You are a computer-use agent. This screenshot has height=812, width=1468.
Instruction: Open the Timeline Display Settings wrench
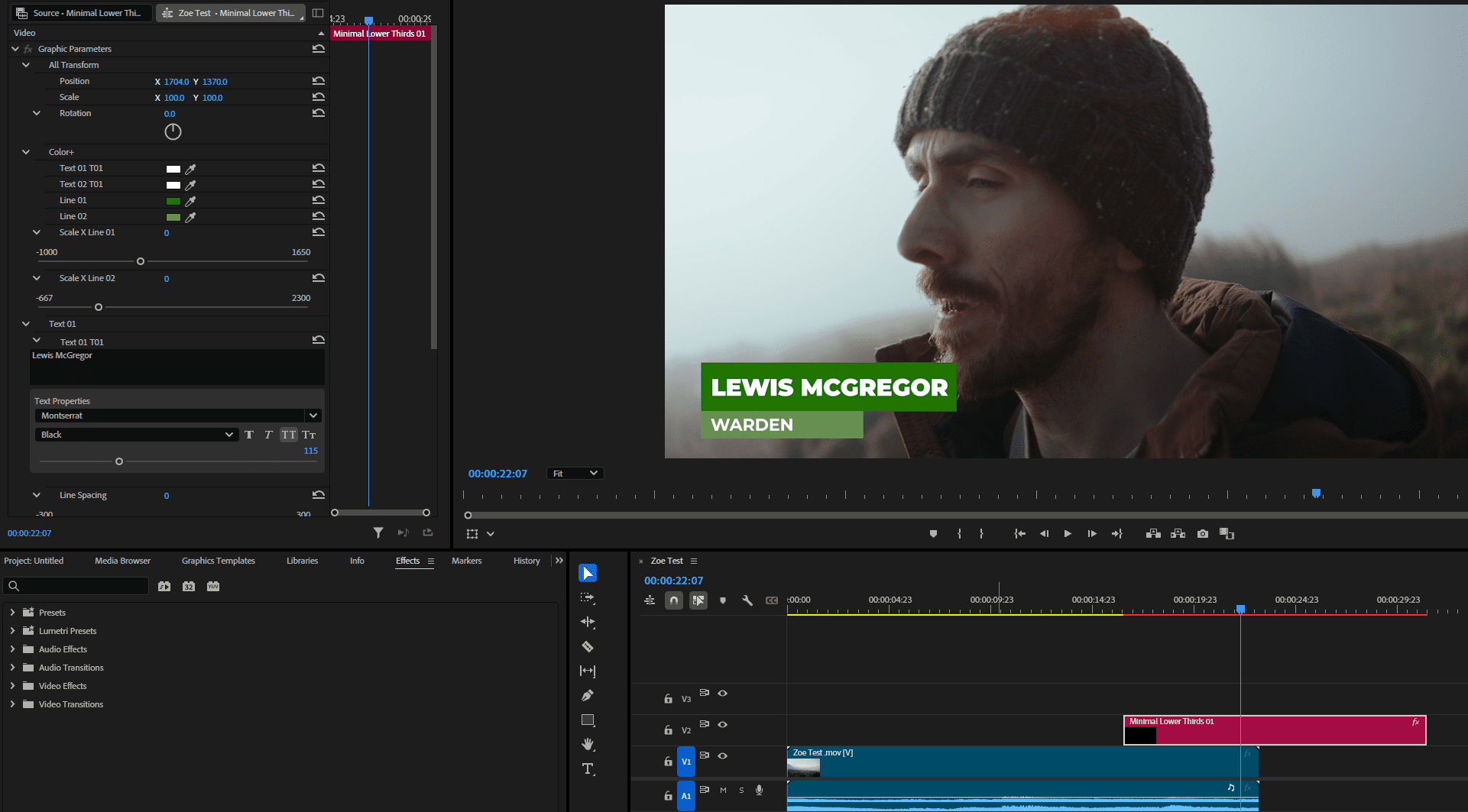(x=747, y=600)
